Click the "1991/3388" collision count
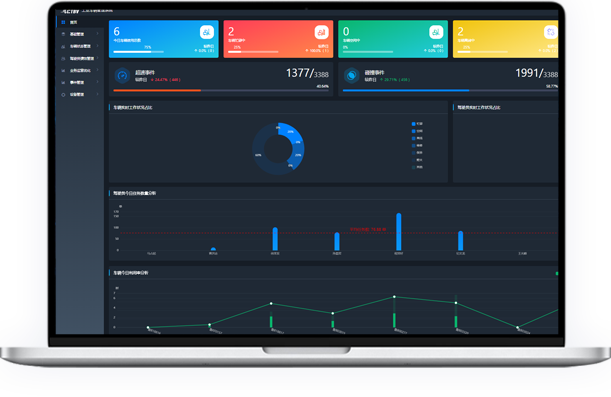This screenshot has height=397, width=611. pos(537,73)
